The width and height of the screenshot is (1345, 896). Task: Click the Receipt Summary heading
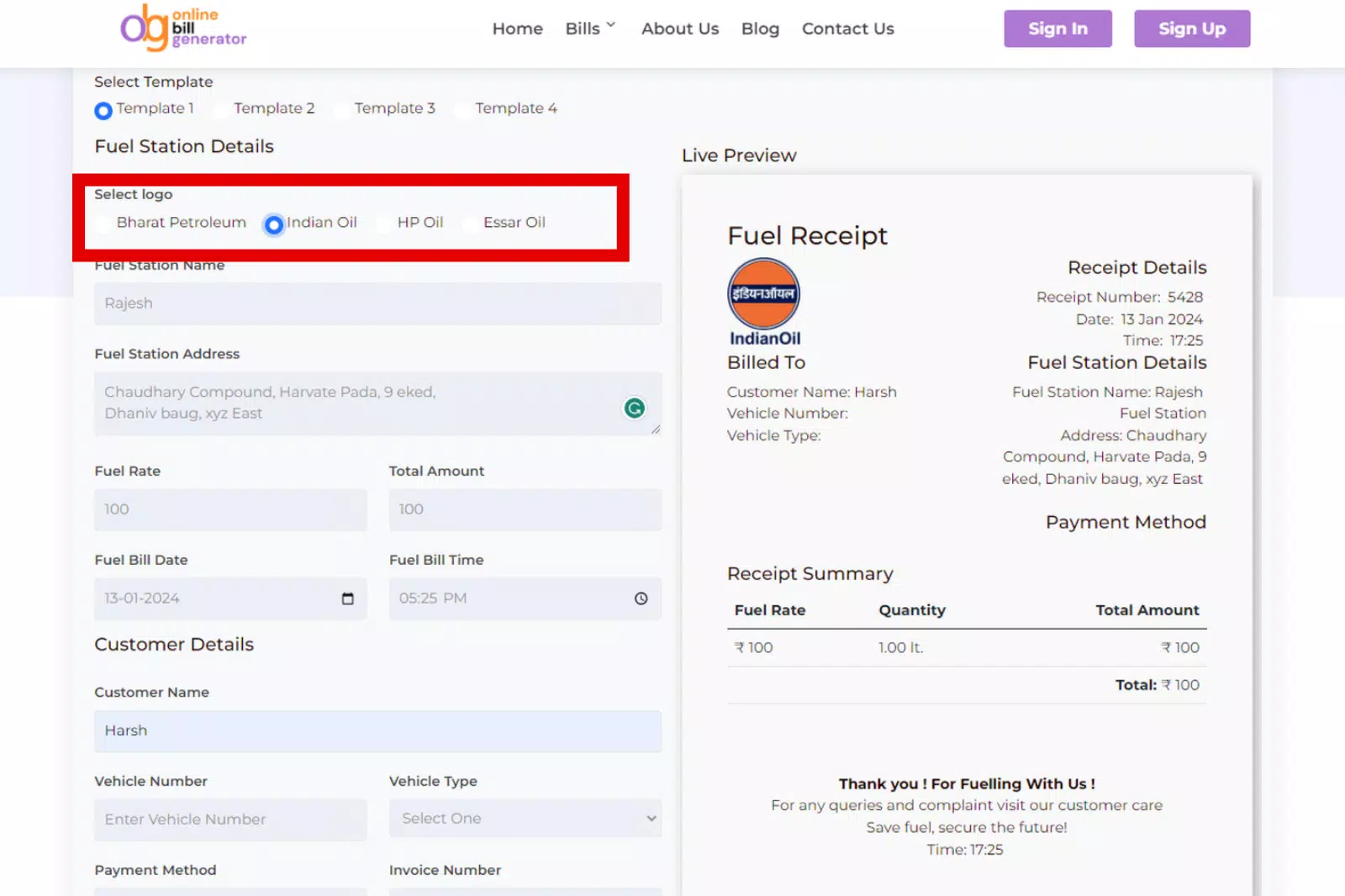click(x=810, y=574)
